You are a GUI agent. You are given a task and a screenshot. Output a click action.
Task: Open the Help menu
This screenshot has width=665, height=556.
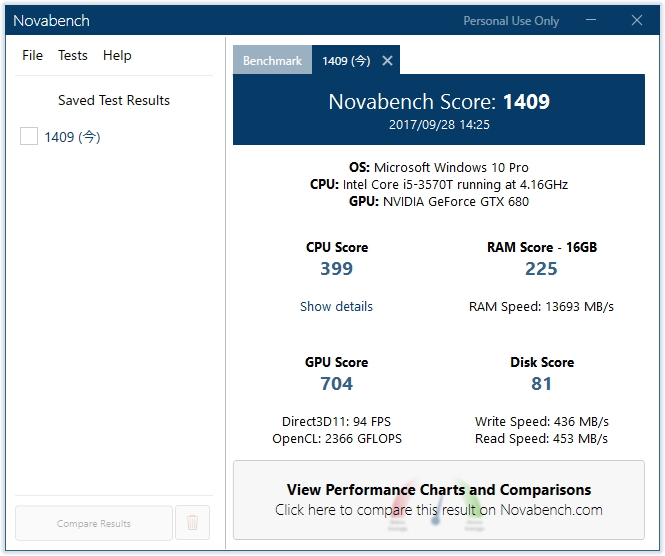(x=117, y=55)
